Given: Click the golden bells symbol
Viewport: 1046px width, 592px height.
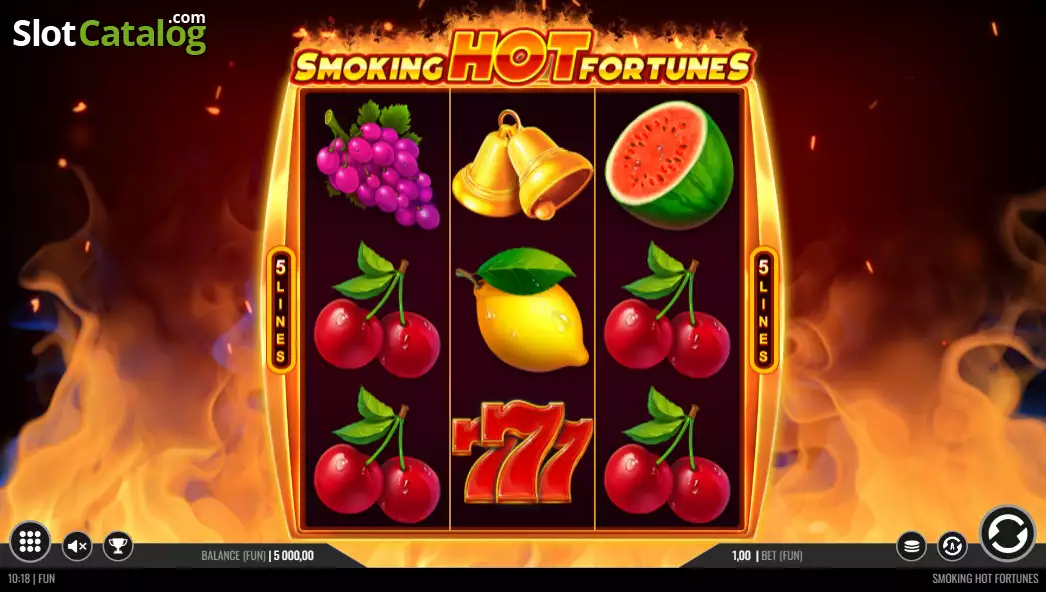Looking at the screenshot, I should pyautogui.click(x=522, y=164).
